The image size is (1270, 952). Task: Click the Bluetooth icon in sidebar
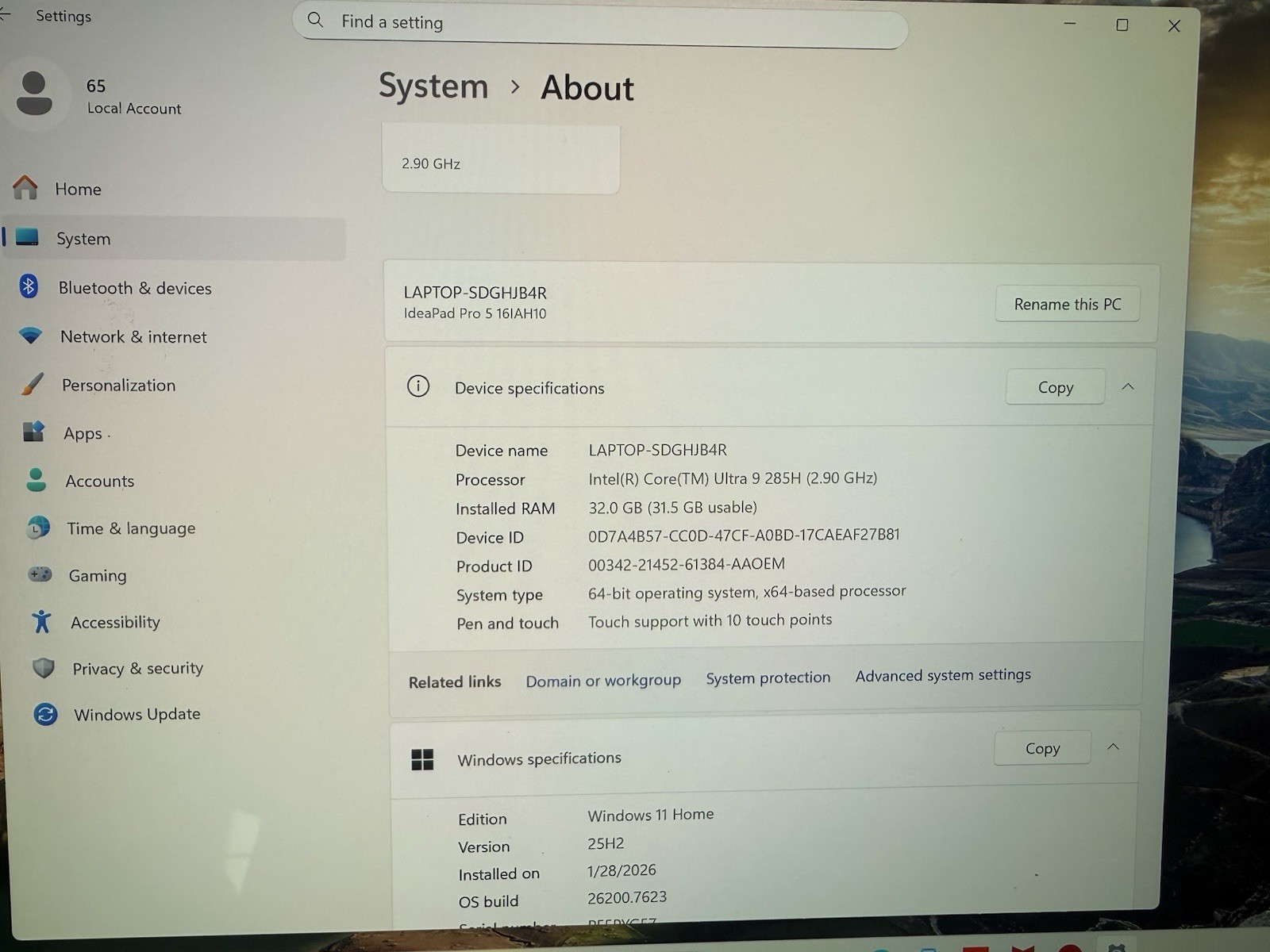29,286
